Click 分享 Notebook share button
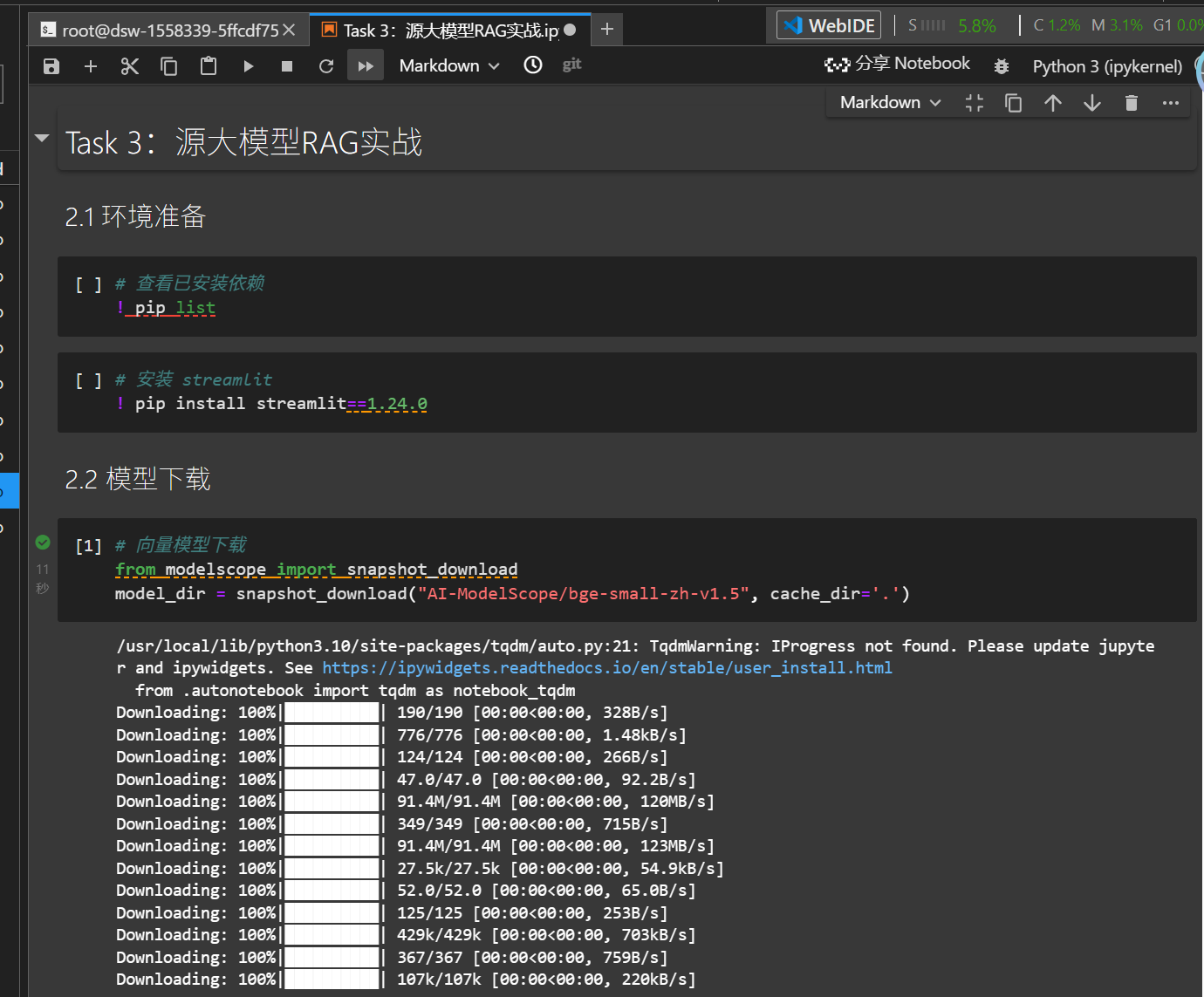The width and height of the screenshot is (1204, 997). (x=898, y=64)
